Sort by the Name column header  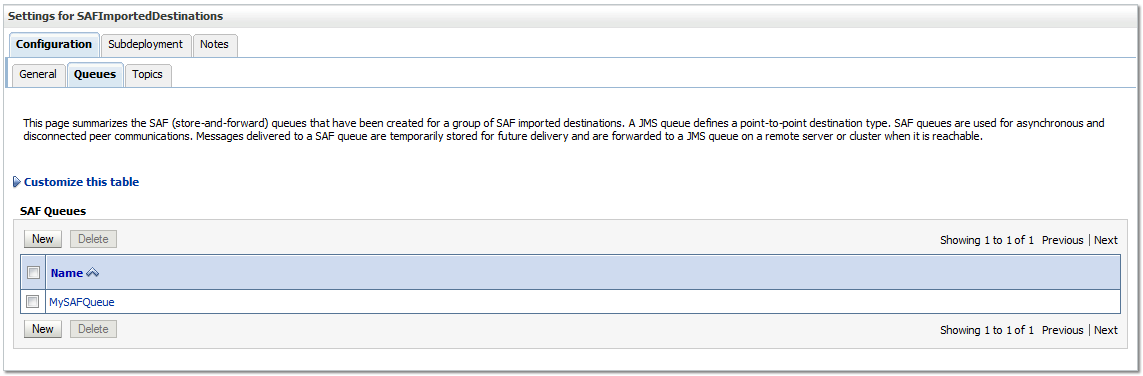[67, 273]
